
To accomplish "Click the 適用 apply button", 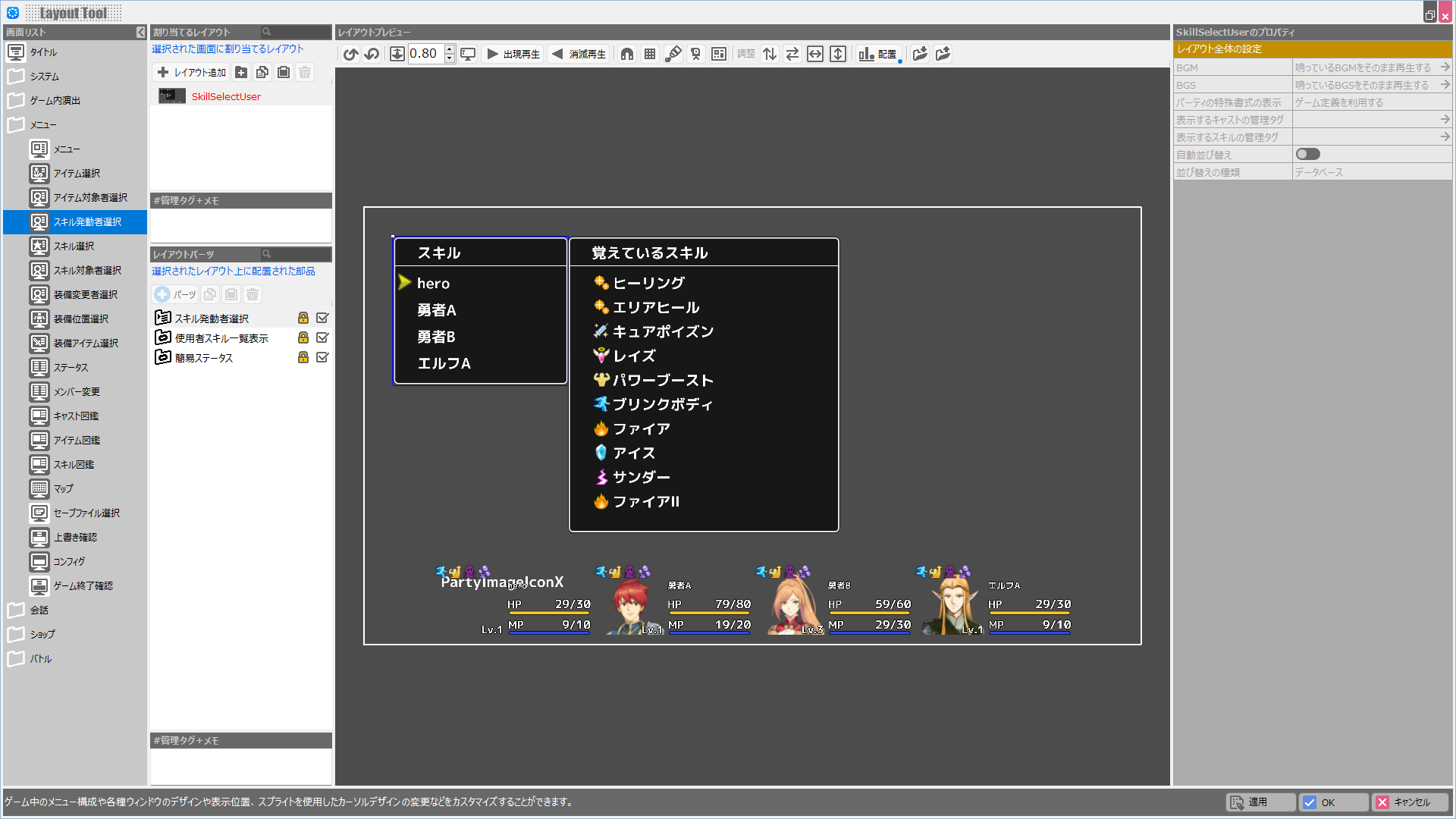I will (x=1259, y=802).
